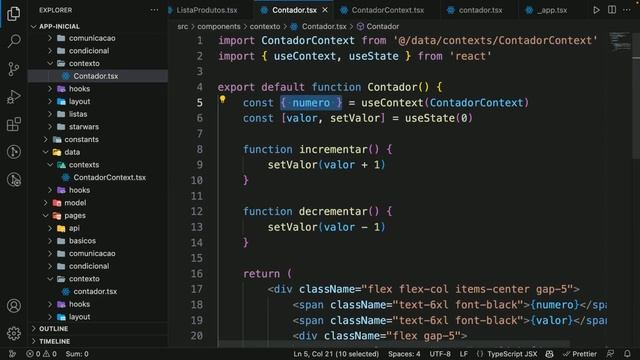Expand the OUTLINE section
The height and width of the screenshot is (360, 640).
coord(53,329)
